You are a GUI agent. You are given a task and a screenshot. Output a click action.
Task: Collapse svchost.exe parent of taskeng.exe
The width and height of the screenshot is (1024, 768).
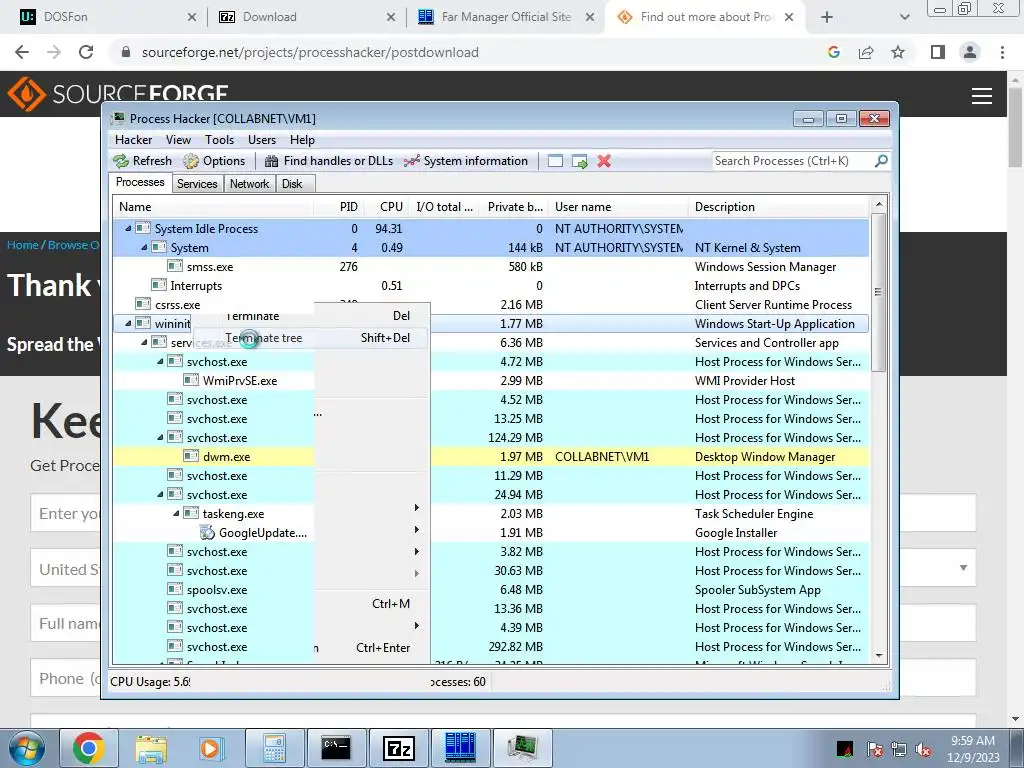pos(160,494)
